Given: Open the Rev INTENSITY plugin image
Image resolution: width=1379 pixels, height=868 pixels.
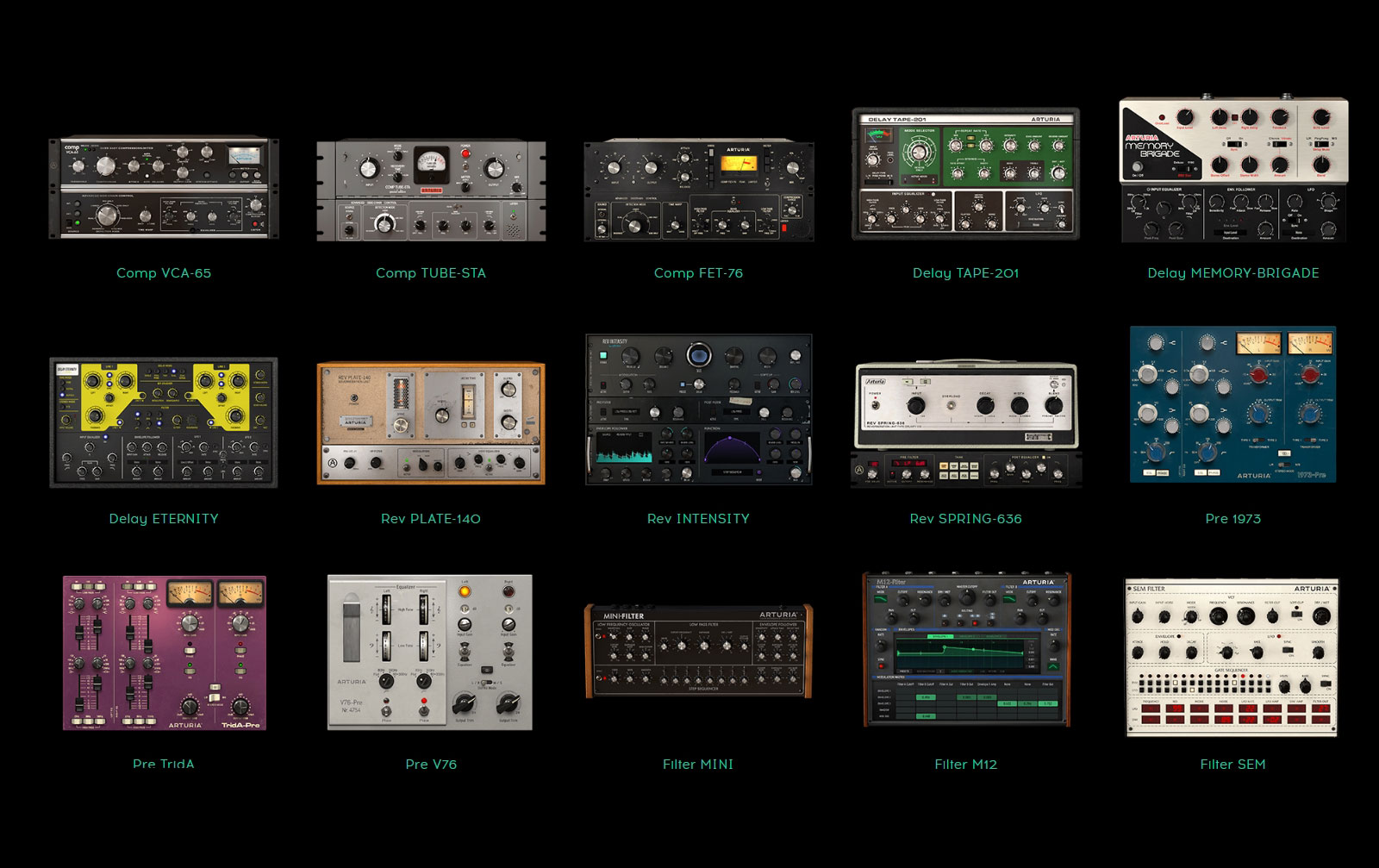Looking at the screenshot, I should (x=699, y=409).
